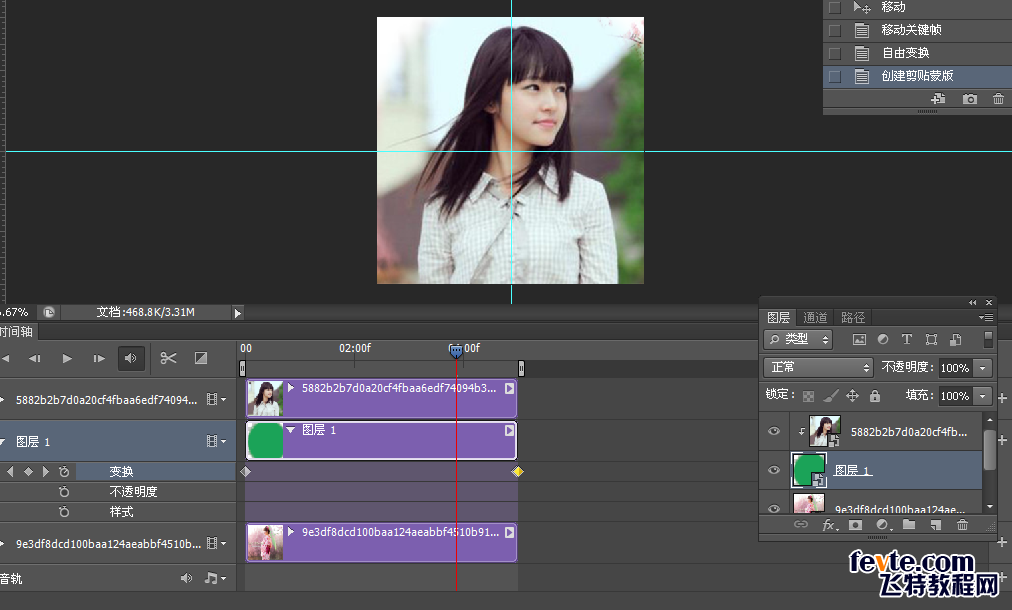Open filmstrip menu for 5882b2b7 track
Screen dimensions: 1012x610
216,400
